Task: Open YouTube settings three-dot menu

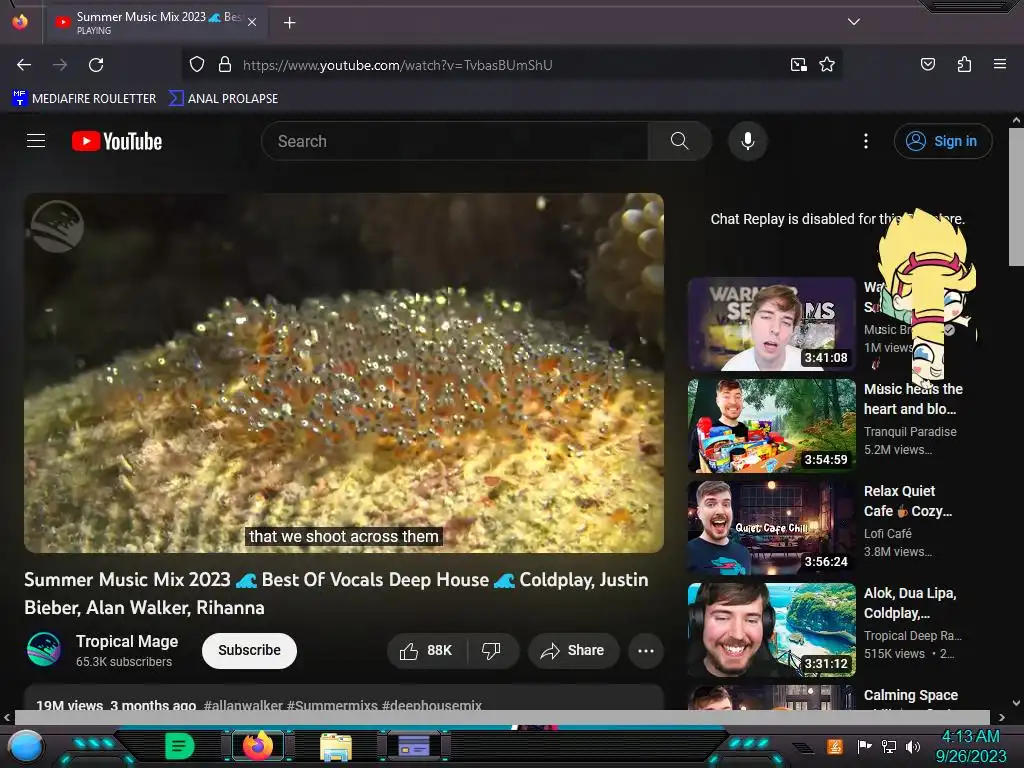Action: pos(866,141)
